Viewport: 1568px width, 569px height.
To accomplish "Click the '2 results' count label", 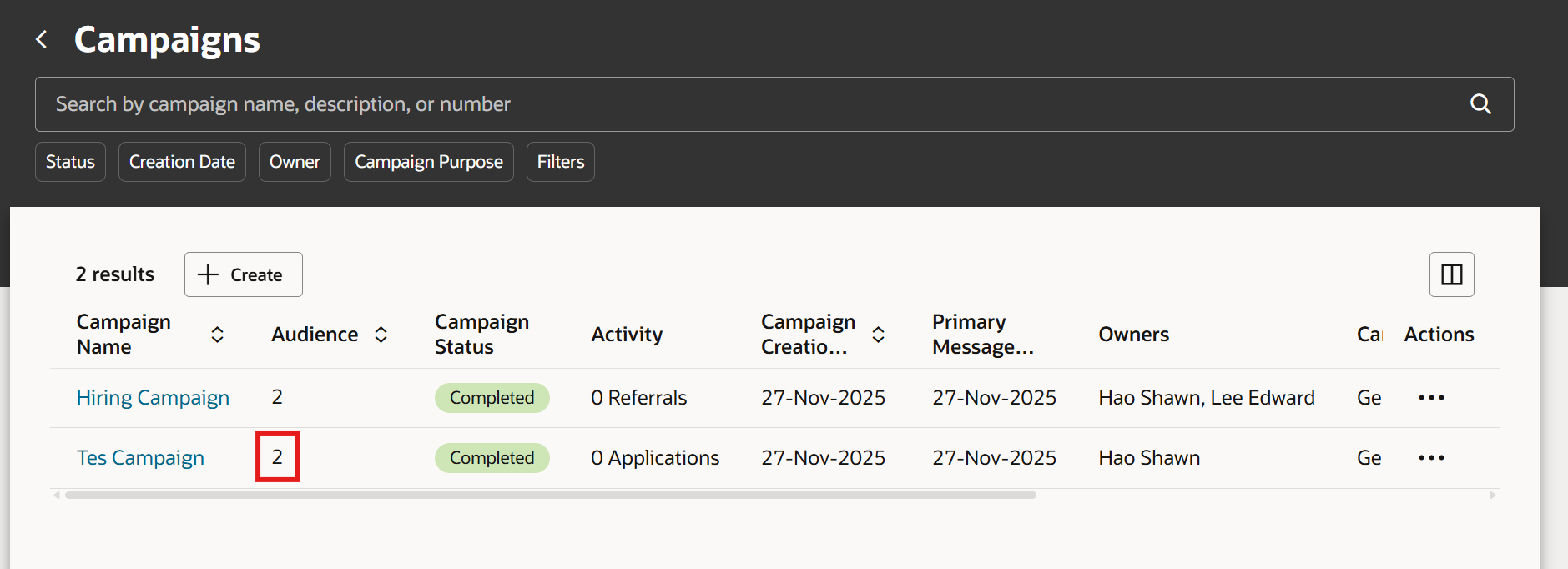I will (115, 274).
